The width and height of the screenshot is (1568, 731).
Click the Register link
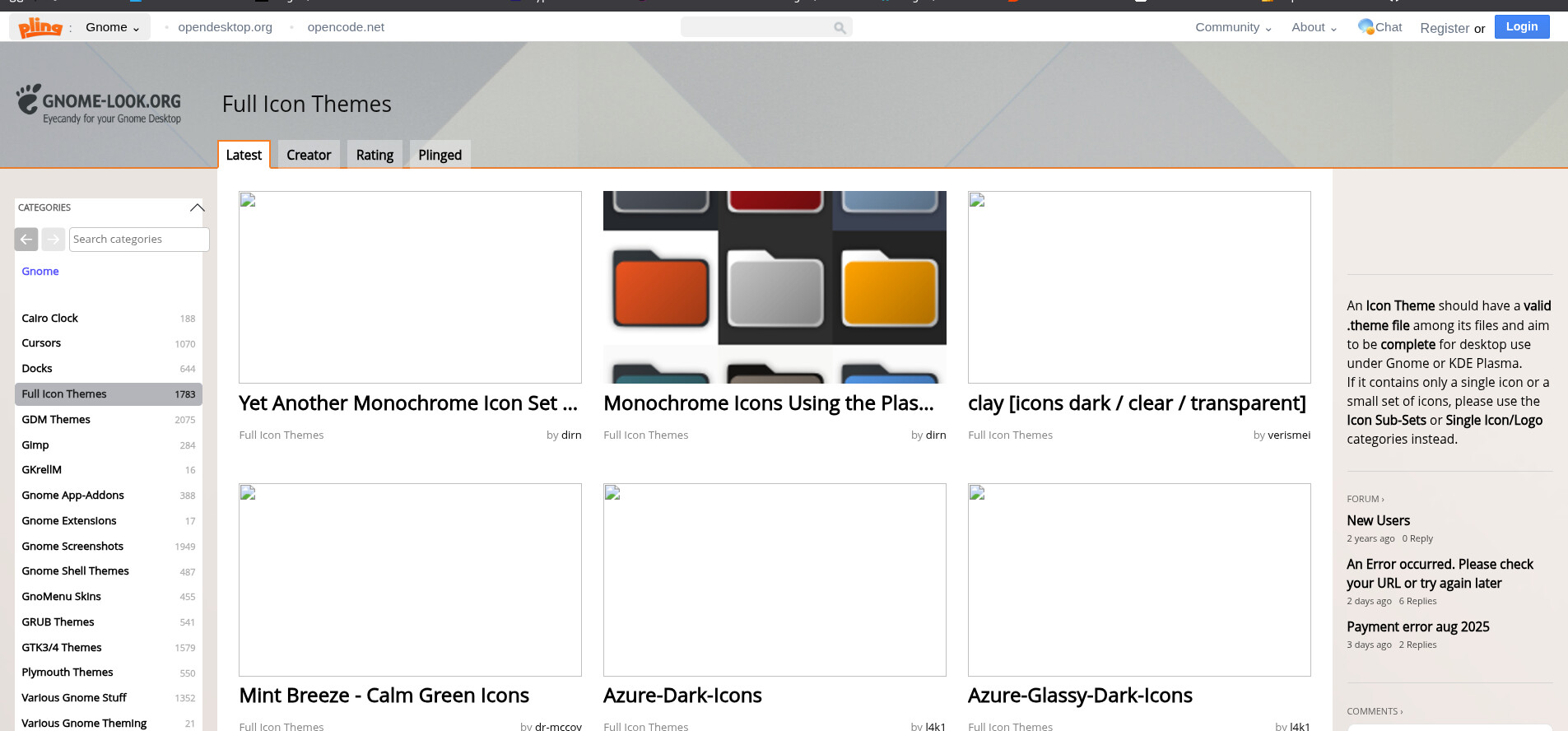(1444, 28)
